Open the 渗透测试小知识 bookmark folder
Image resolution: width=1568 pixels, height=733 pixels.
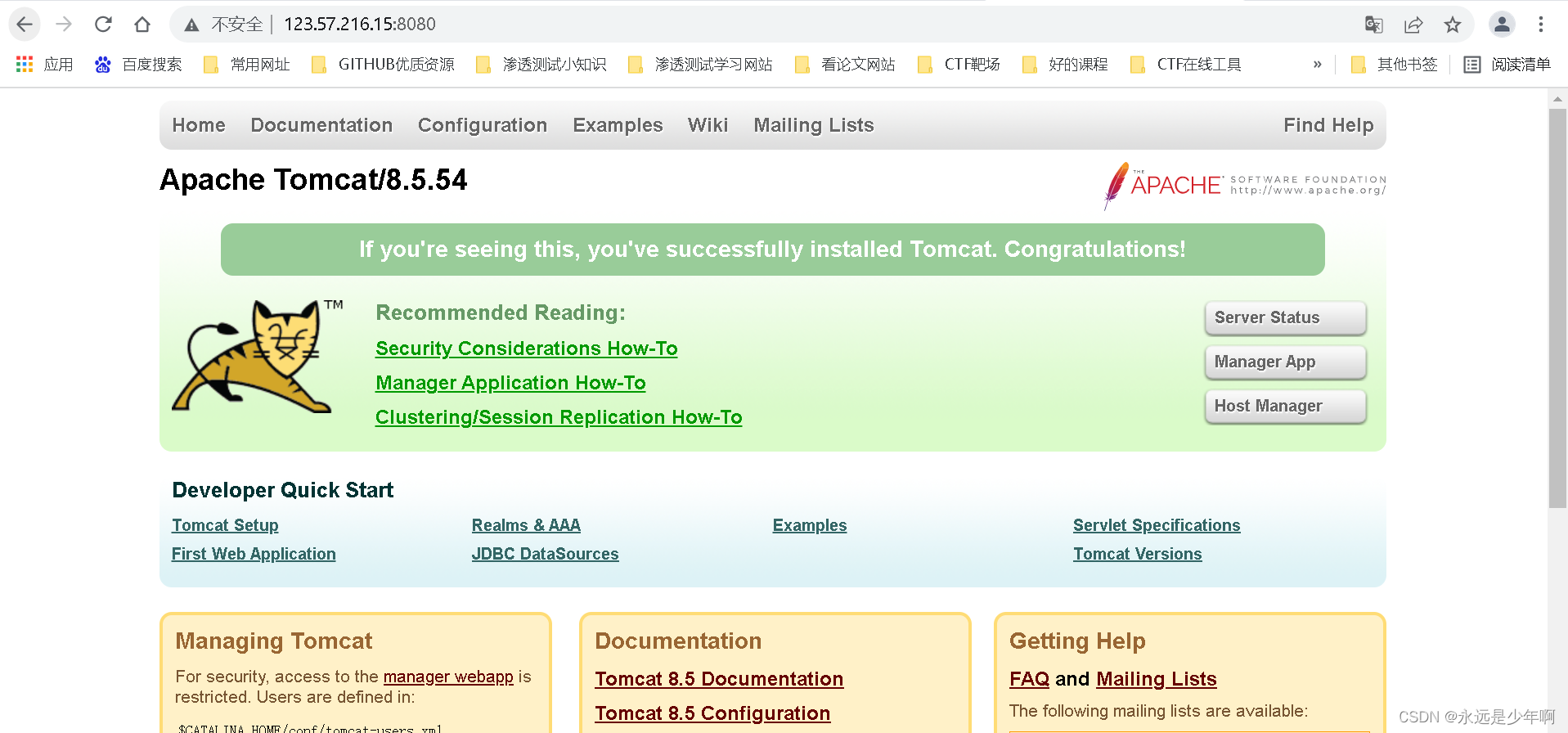point(541,65)
